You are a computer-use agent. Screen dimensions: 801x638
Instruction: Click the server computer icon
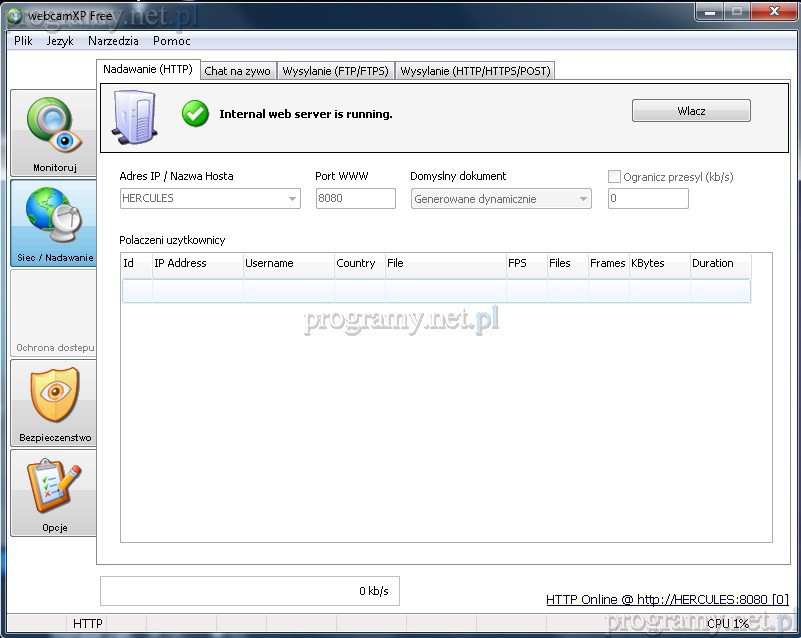[x=135, y=116]
